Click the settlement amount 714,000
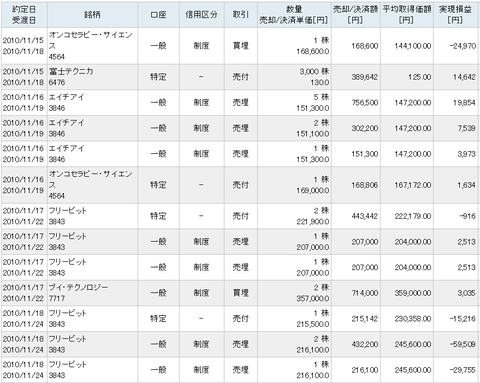 pos(365,293)
